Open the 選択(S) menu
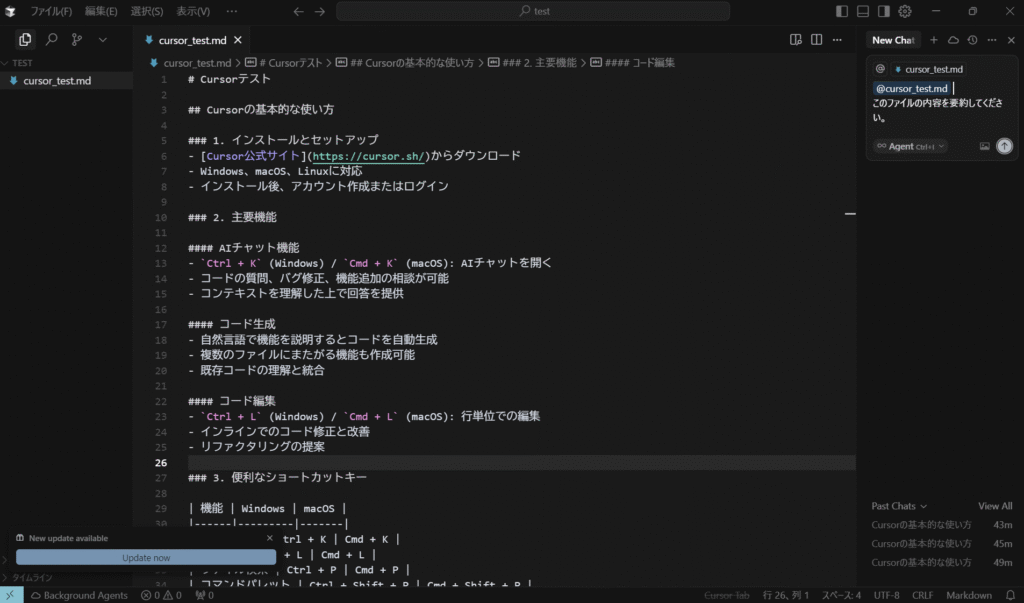This screenshot has height=603, width=1024. point(146,11)
